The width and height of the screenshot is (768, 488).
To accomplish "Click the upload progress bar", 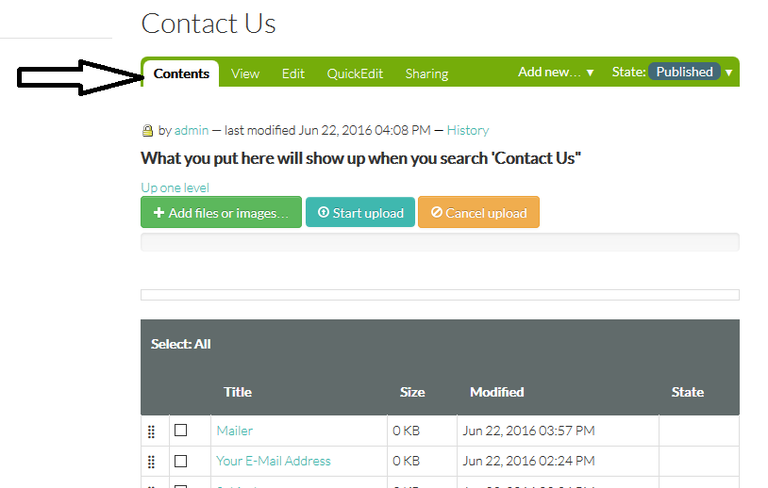I will pyautogui.click(x=440, y=242).
